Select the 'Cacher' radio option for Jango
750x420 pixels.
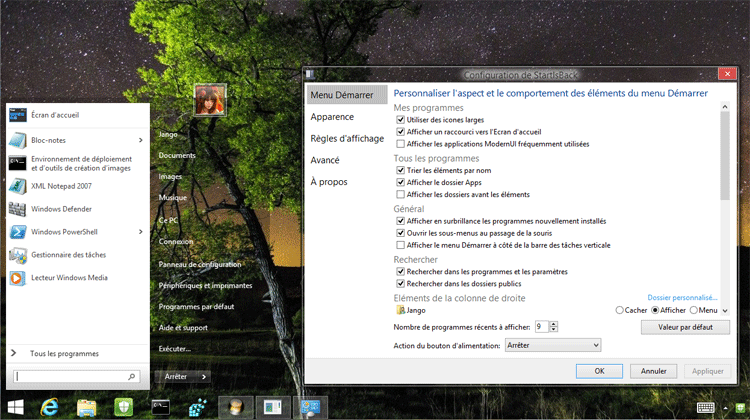coord(621,311)
